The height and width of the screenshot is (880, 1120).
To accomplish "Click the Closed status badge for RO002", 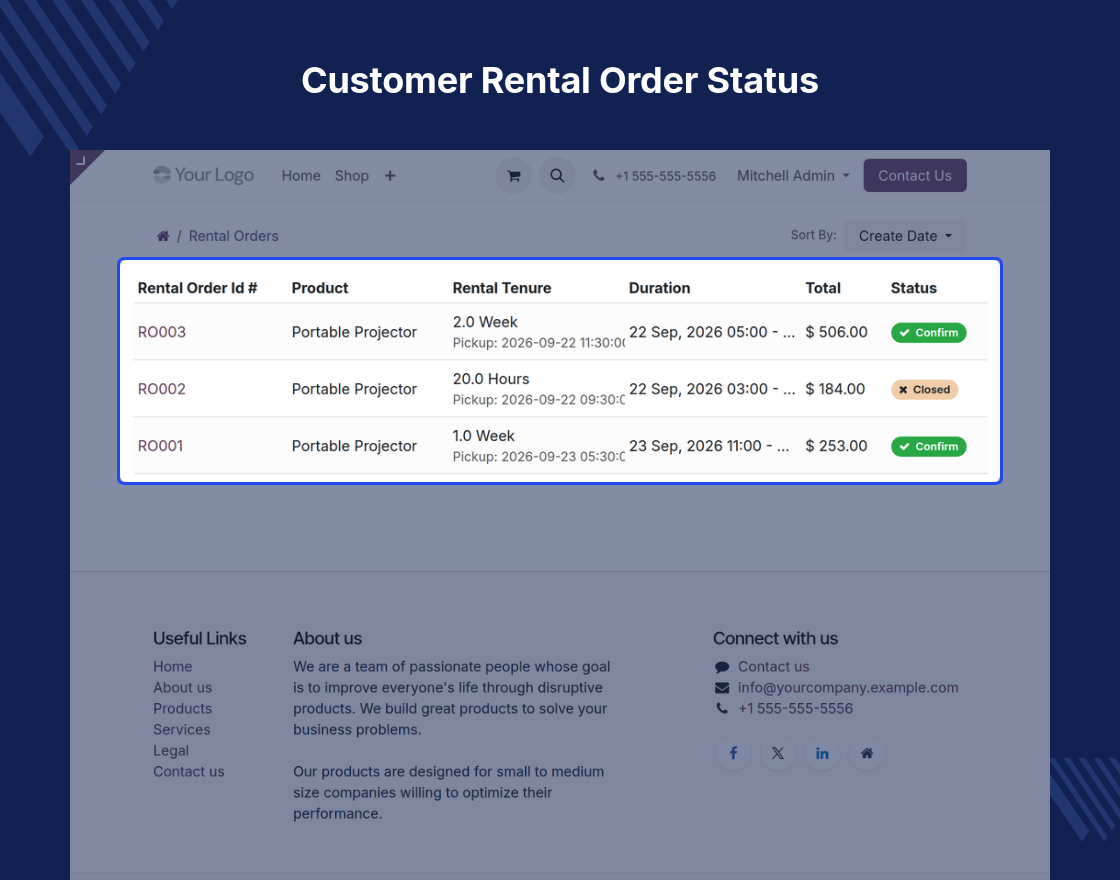I will point(924,390).
